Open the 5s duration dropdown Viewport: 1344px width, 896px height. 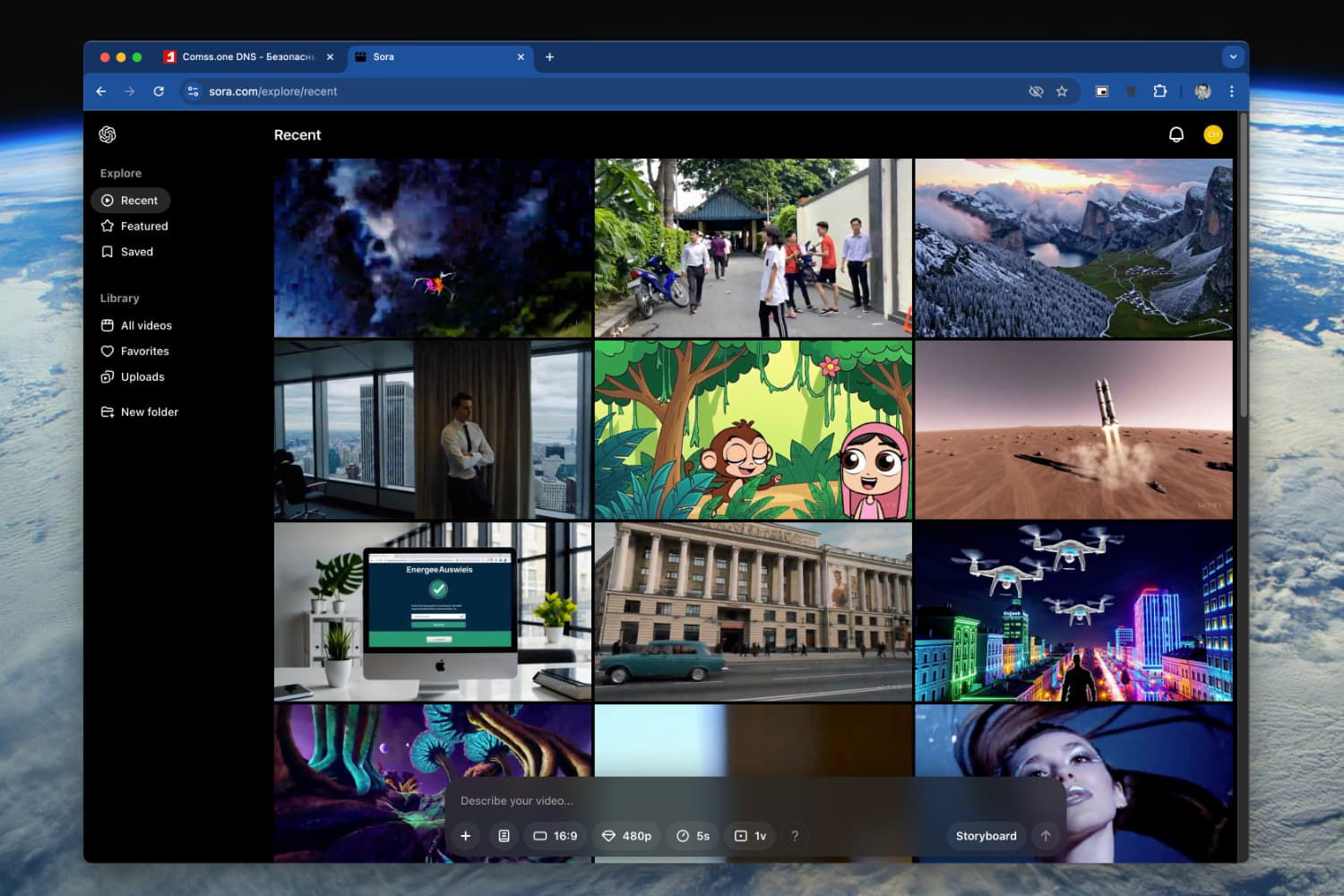[694, 836]
